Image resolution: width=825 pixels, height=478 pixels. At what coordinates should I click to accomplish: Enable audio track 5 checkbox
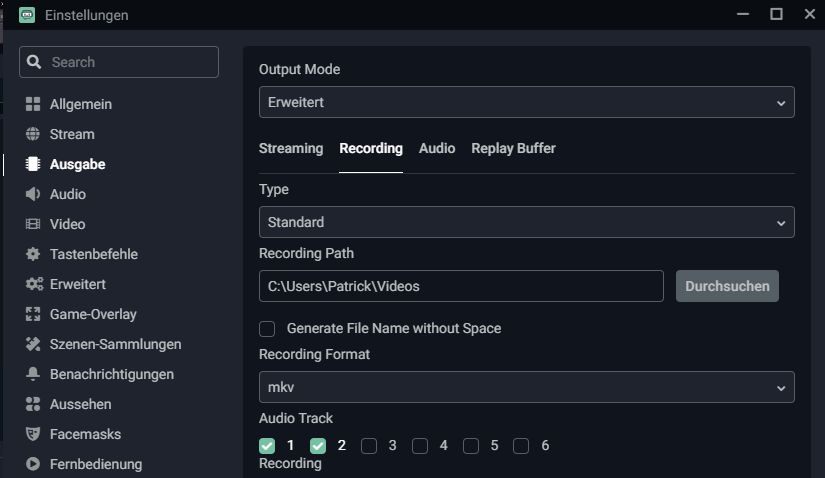[x=471, y=446]
